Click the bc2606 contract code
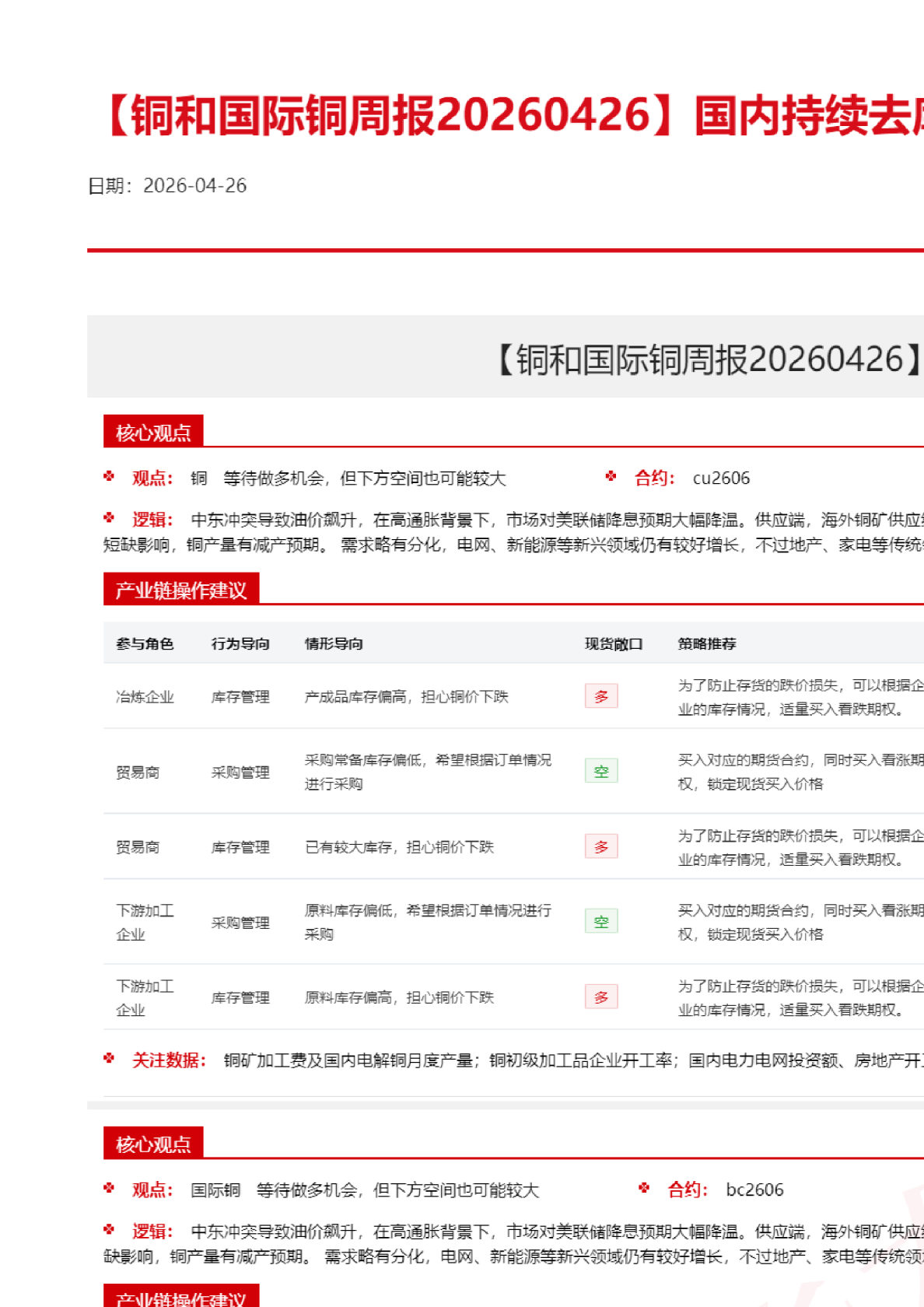This screenshot has width=924, height=1307. pos(754,1190)
